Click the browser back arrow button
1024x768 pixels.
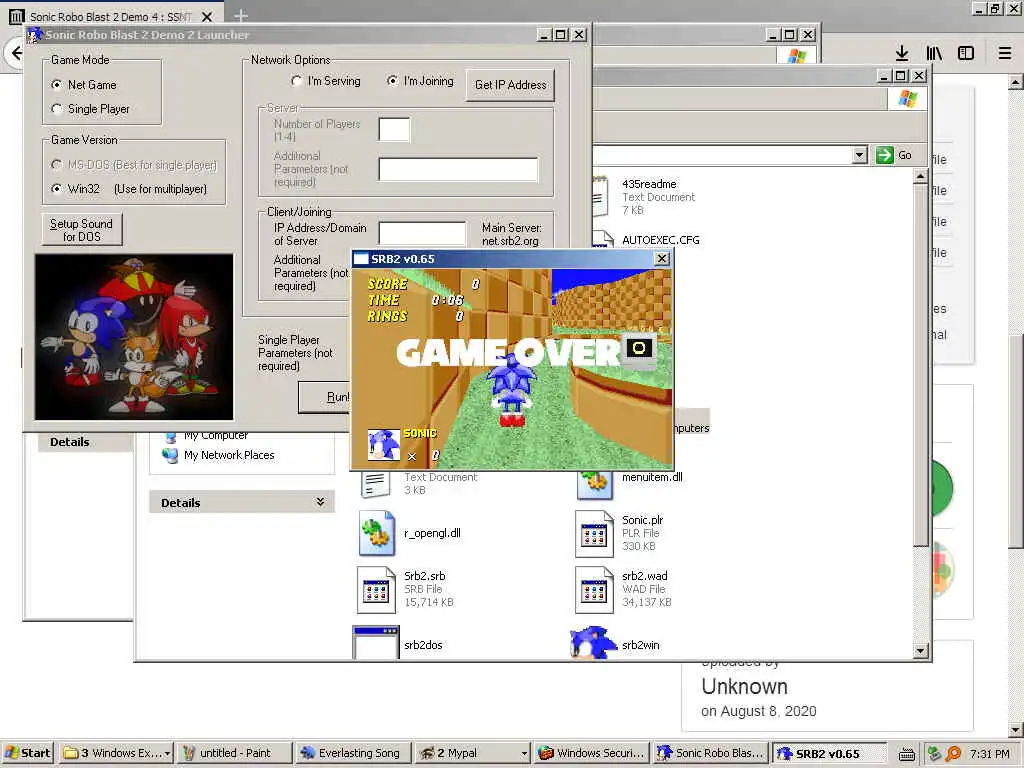click(14, 52)
